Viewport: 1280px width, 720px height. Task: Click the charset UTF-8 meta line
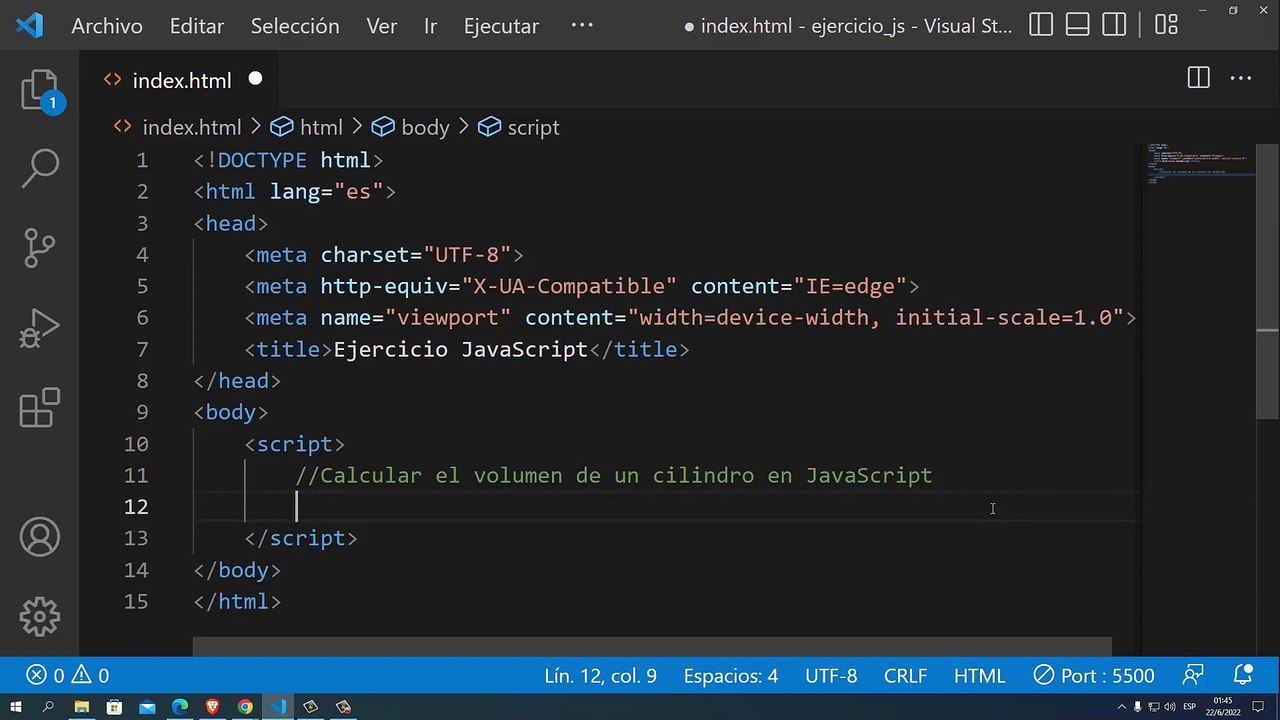pos(384,255)
